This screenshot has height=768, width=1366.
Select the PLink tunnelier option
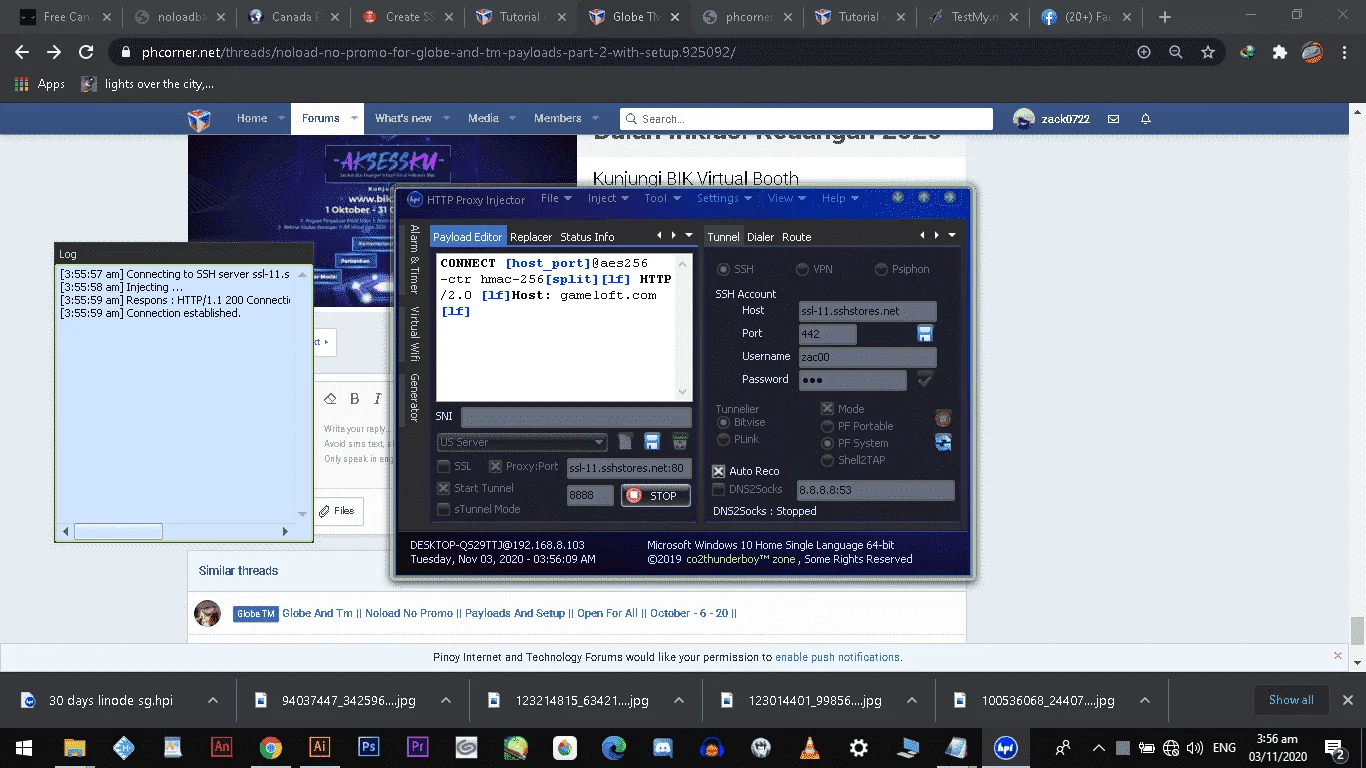pos(724,439)
